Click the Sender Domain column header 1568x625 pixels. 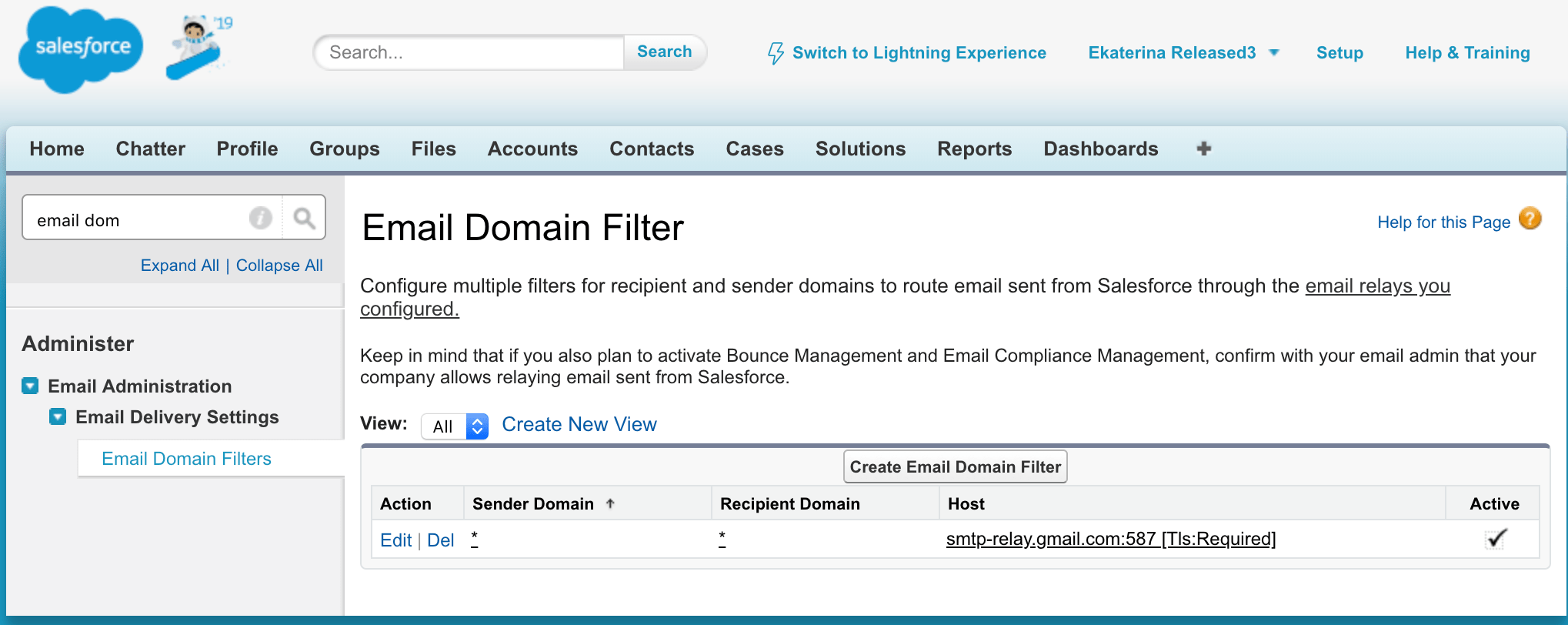pyautogui.click(x=533, y=503)
